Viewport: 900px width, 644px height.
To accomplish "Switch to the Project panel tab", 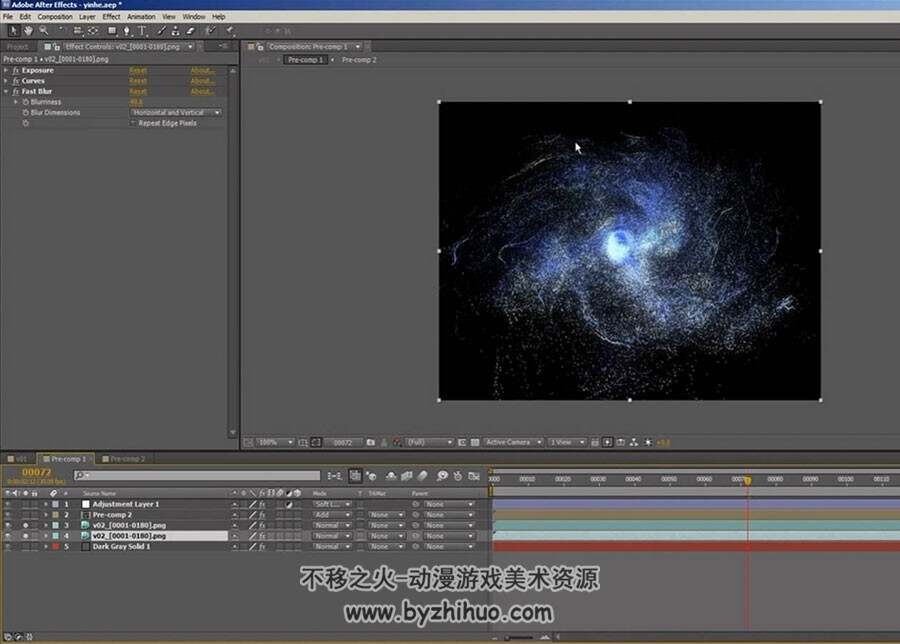I will point(18,46).
